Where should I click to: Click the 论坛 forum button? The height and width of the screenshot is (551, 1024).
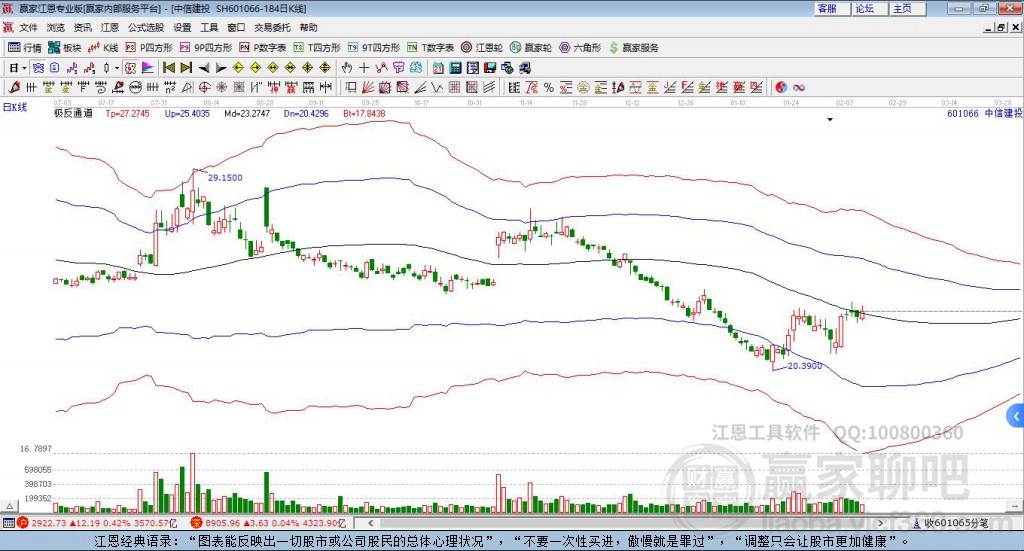870,8
